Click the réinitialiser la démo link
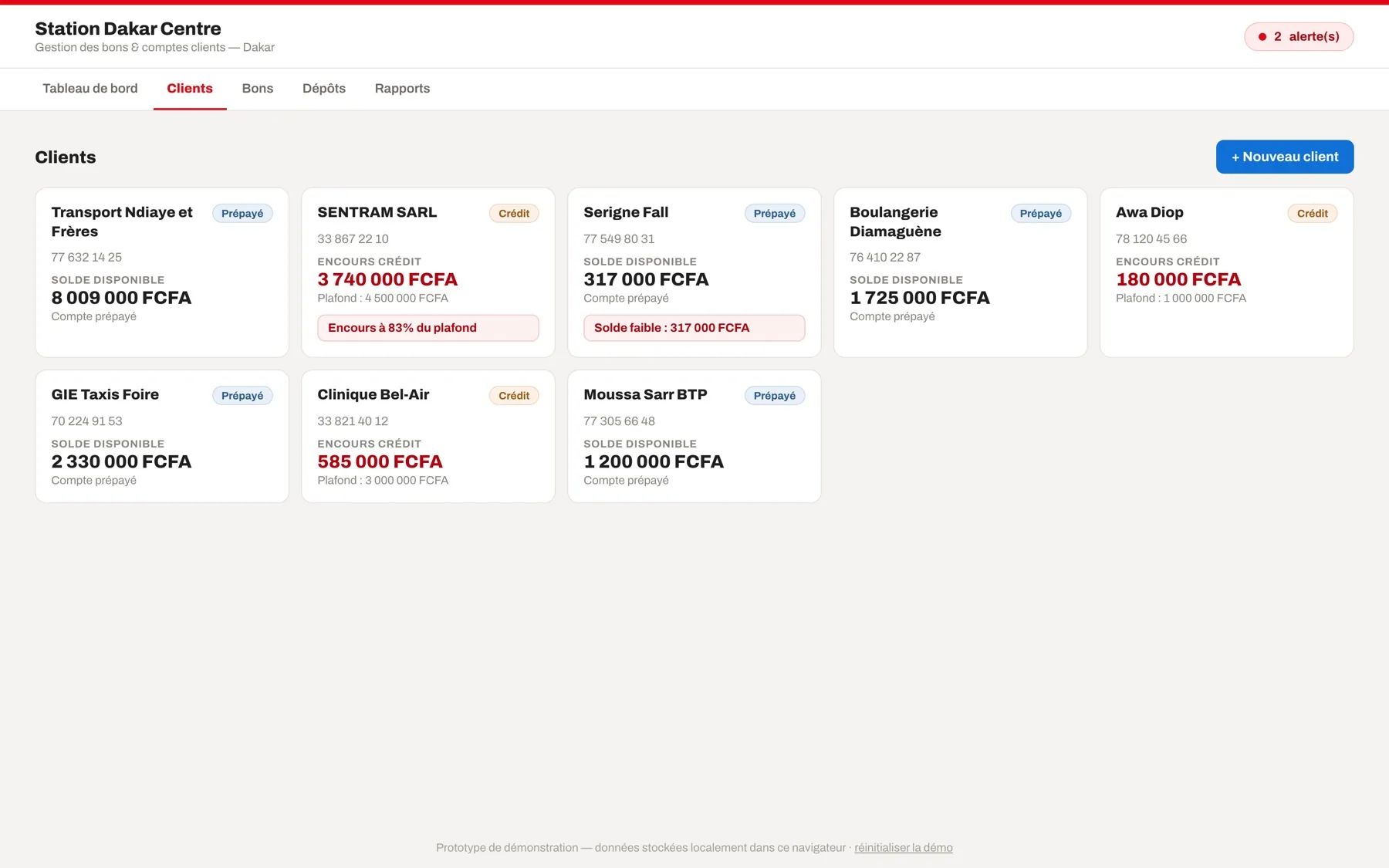This screenshot has width=1389, height=868. coord(903,847)
